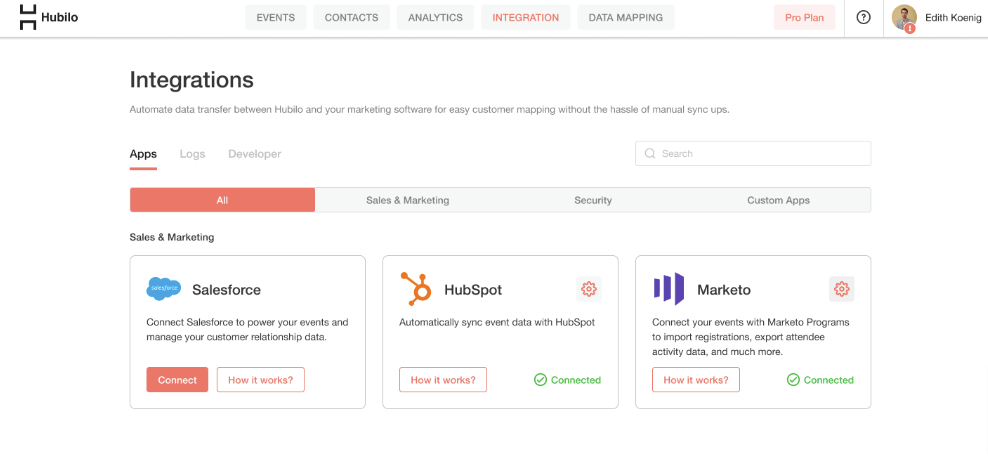Screen dimensions: 988x474
Task: Open the help question mark icon
Action: click(863, 18)
